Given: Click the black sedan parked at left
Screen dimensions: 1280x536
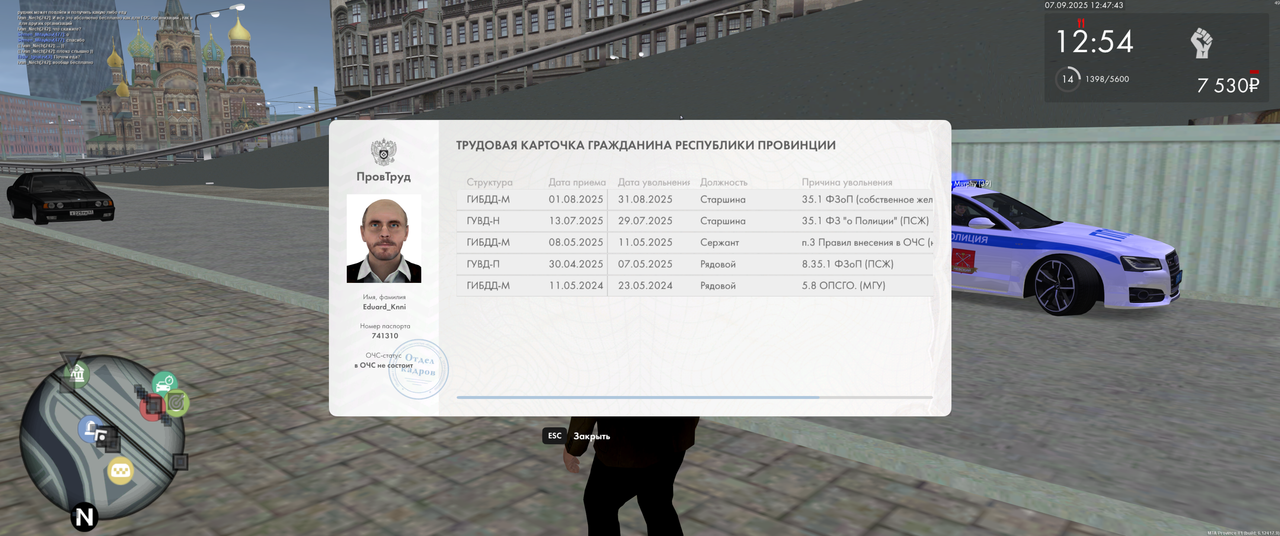Looking at the screenshot, I should [x=60, y=196].
